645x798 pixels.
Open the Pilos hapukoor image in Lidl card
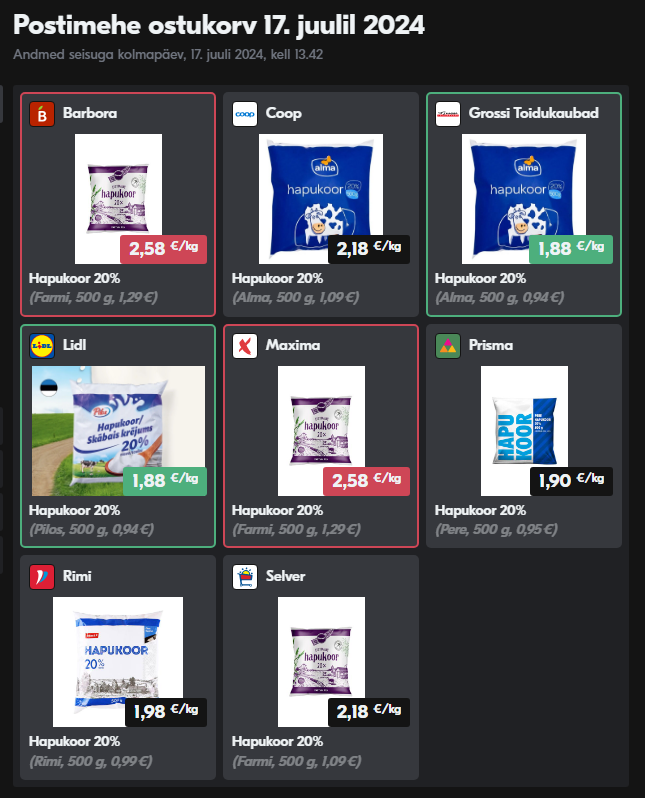pyautogui.click(x=118, y=431)
